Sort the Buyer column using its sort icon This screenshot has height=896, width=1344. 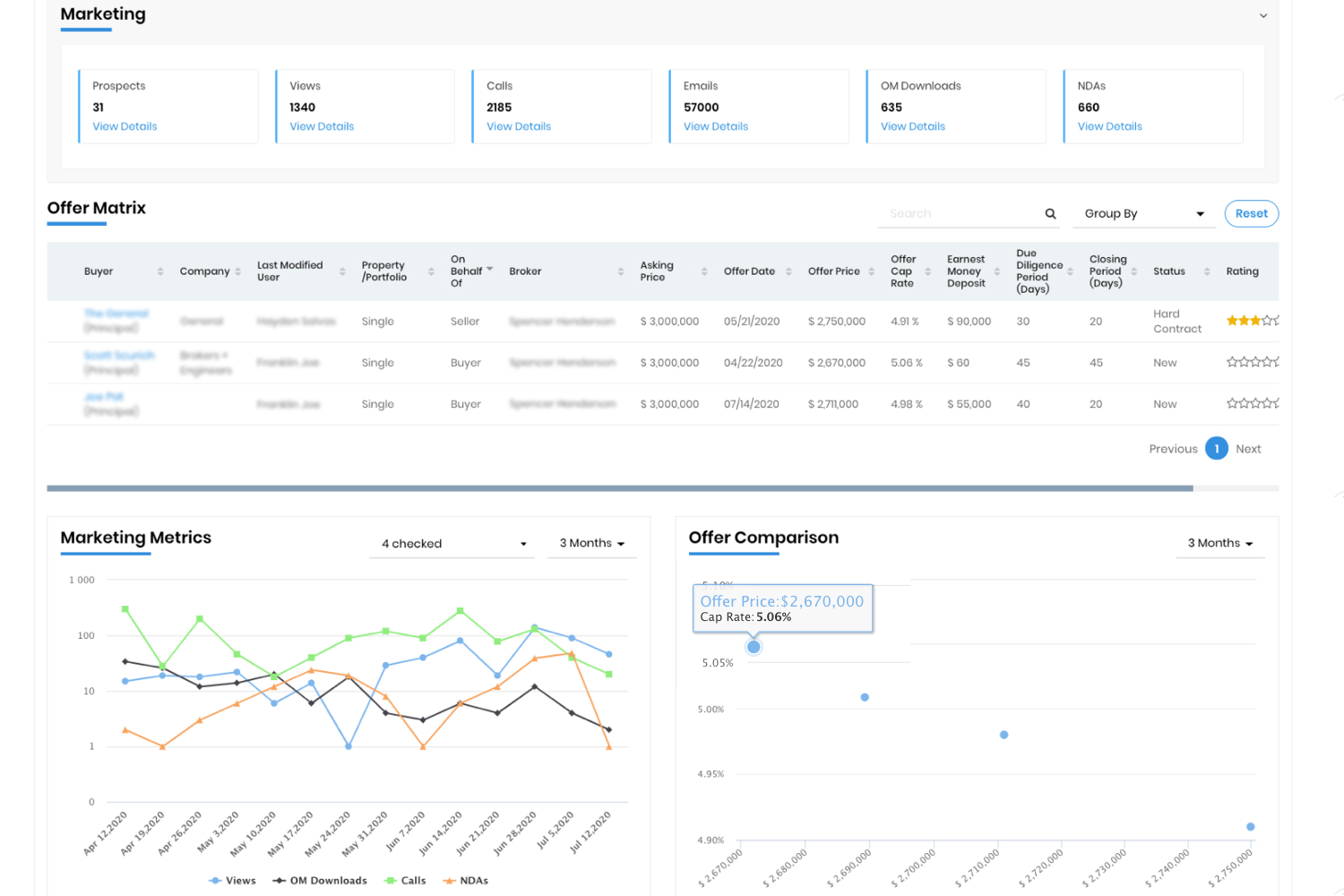pyautogui.click(x=159, y=271)
